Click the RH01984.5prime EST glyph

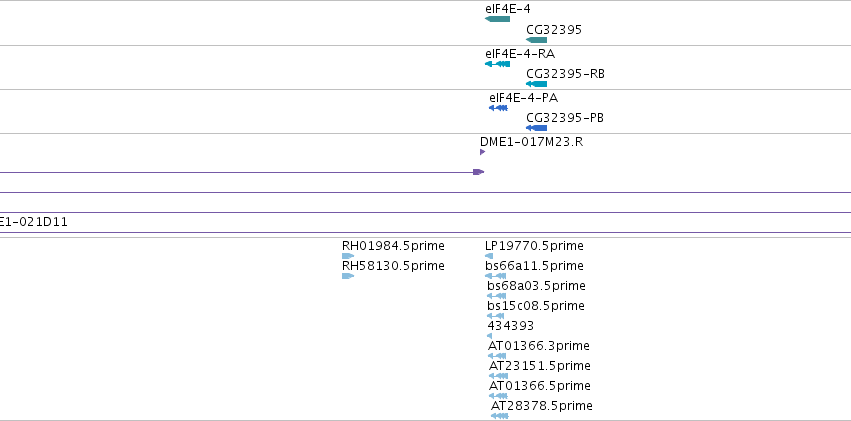point(348,256)
